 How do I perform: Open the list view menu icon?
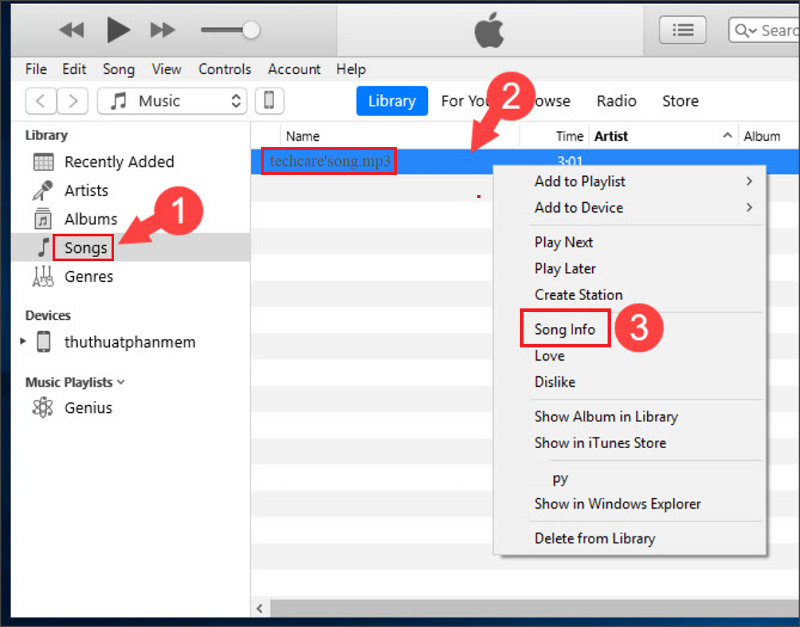tap(683, 30)
